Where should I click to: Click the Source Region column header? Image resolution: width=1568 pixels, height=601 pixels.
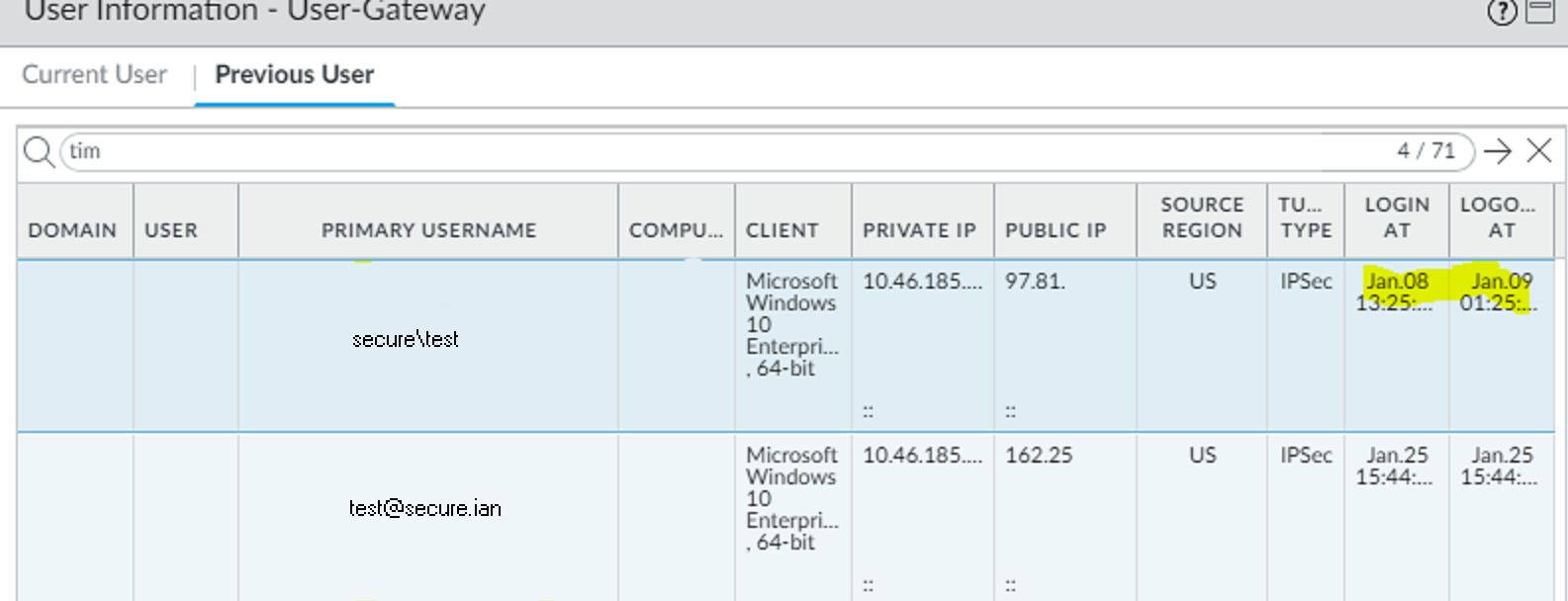click(1202, 217)
